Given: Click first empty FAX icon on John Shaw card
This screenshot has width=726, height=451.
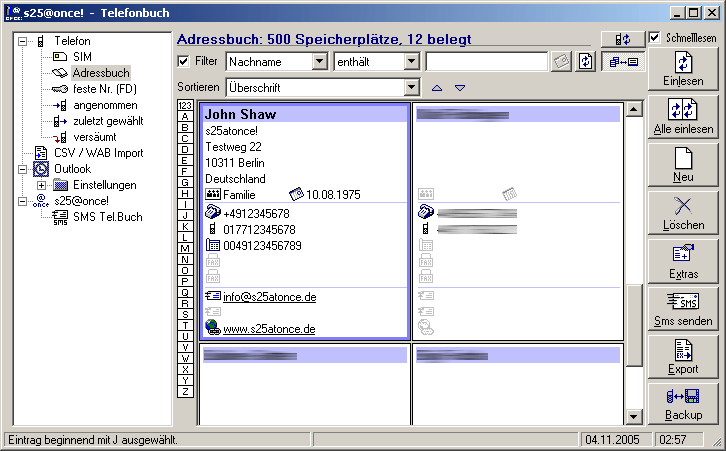Looking at the screenshot, I should (213, 261).
